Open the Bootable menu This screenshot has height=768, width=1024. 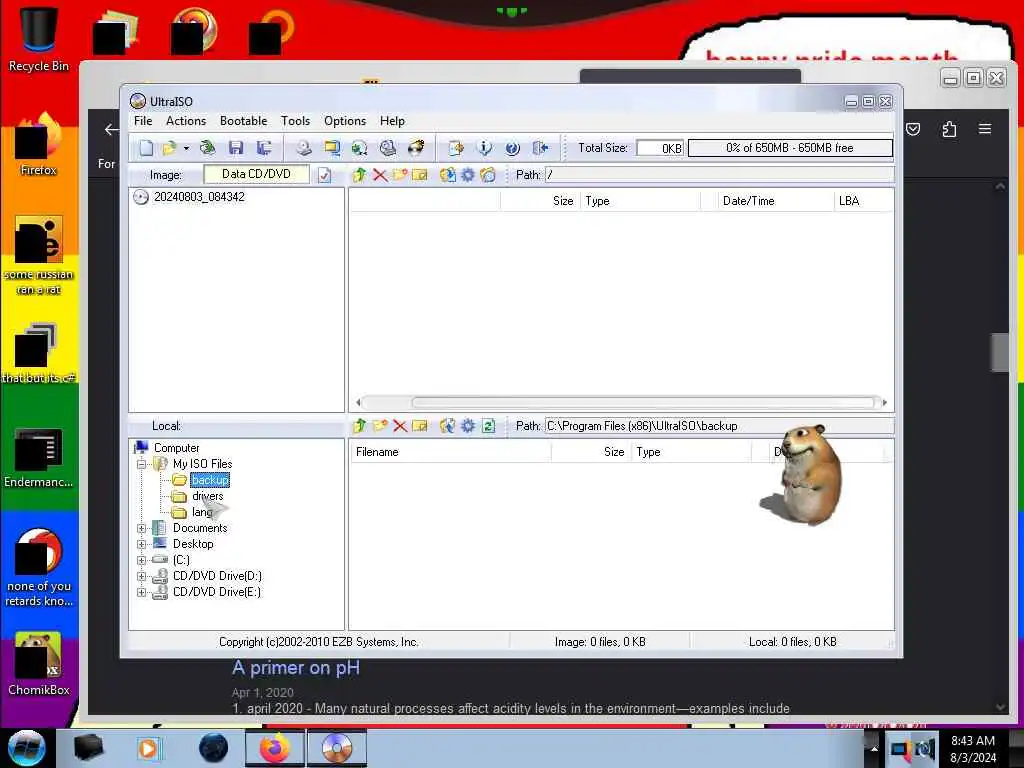pyautogui.click(x=244, y=121)
